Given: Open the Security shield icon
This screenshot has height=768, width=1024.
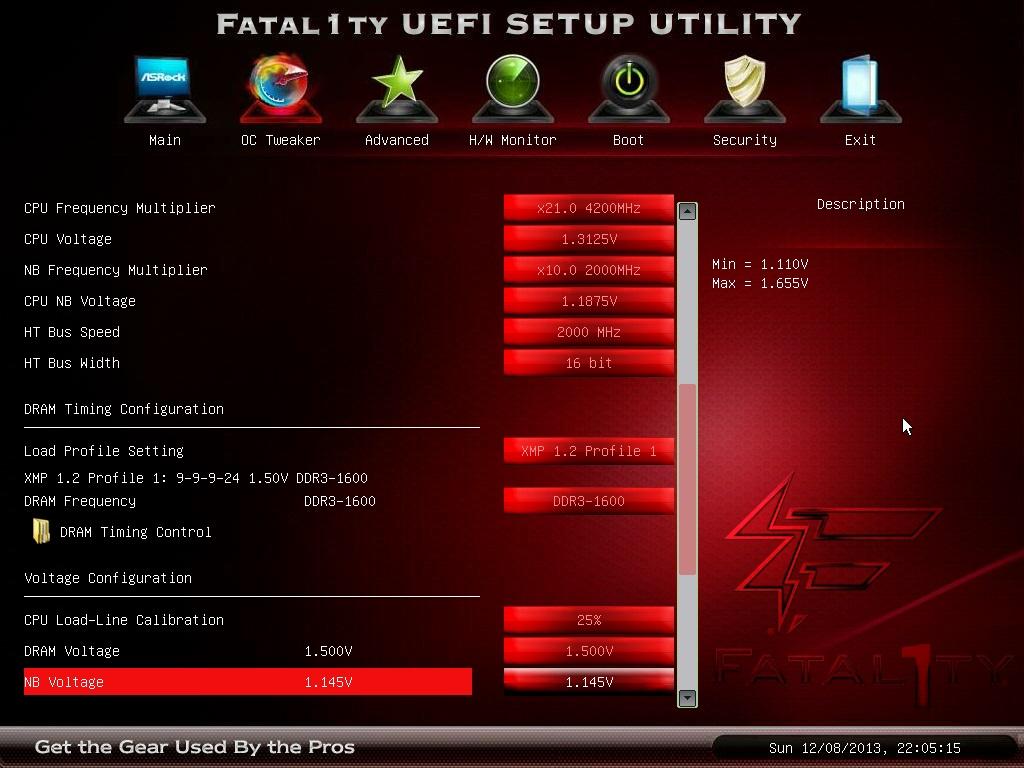Looking at the screenshot, I should [744, 88].
